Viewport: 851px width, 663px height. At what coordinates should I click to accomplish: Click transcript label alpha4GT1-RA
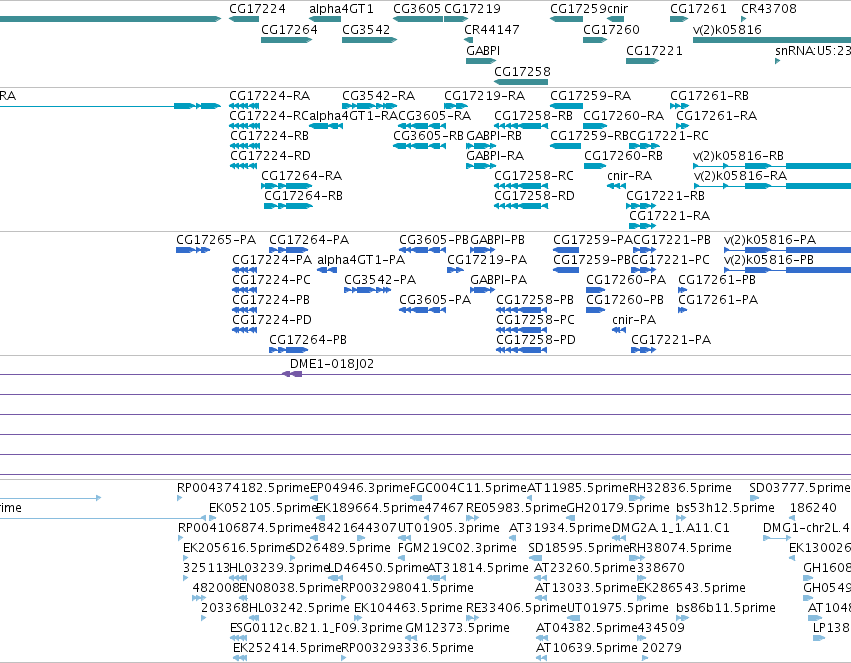(353, 116)
